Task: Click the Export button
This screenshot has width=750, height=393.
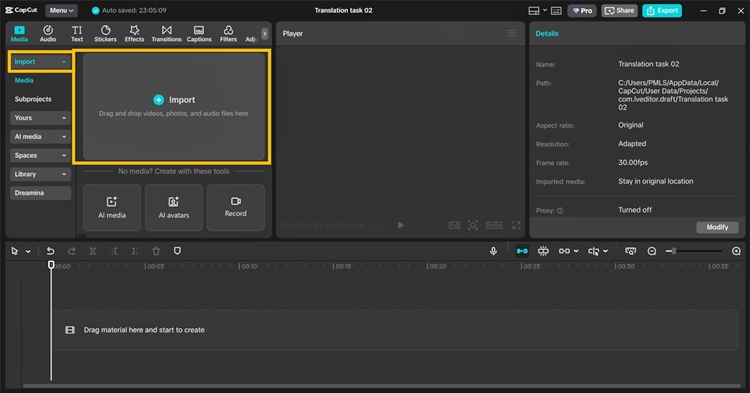Action: [x=662, y=11]
